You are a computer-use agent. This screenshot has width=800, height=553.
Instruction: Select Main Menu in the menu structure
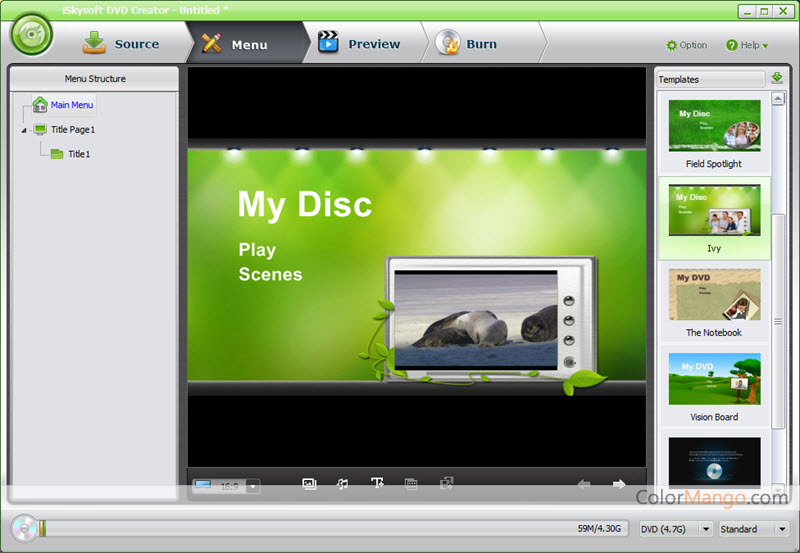pyautogui.click(x=72, y=105)
